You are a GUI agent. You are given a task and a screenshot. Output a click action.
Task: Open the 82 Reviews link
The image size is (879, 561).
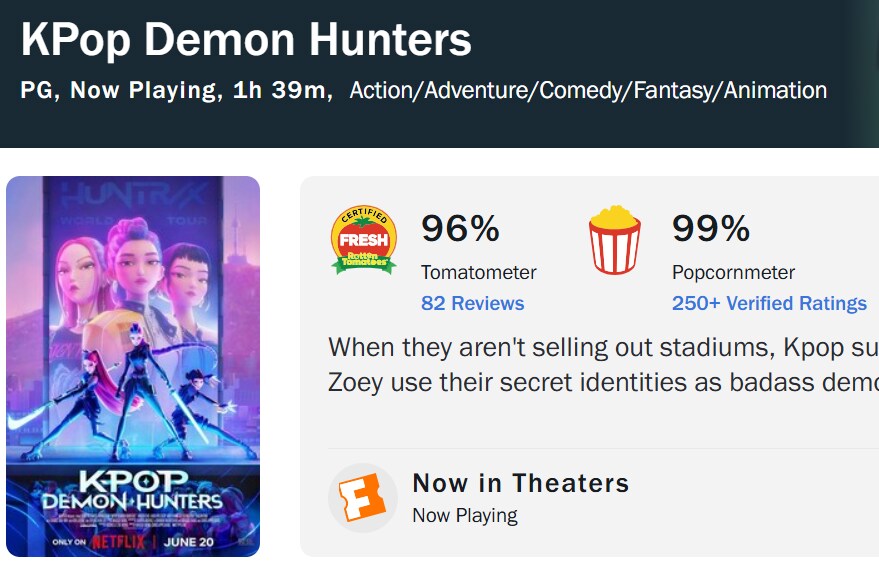point(473,303)
